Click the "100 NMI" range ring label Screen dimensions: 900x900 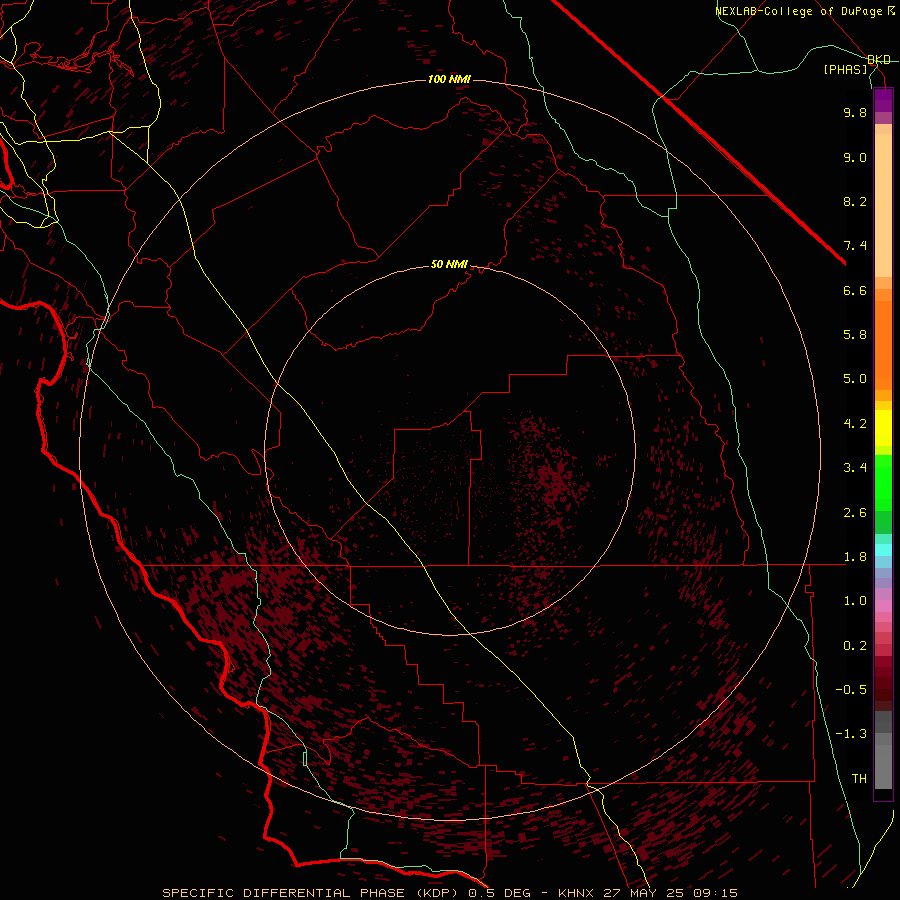[x=449, y=79]
